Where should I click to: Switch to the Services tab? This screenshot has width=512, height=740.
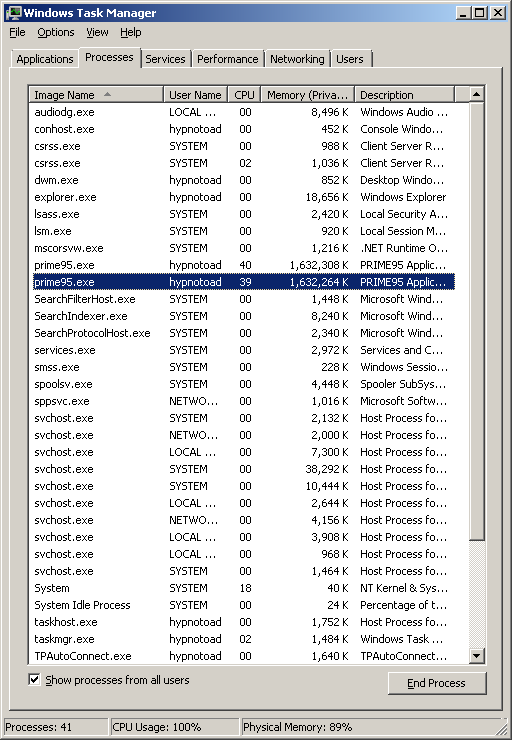coord(165,59)
